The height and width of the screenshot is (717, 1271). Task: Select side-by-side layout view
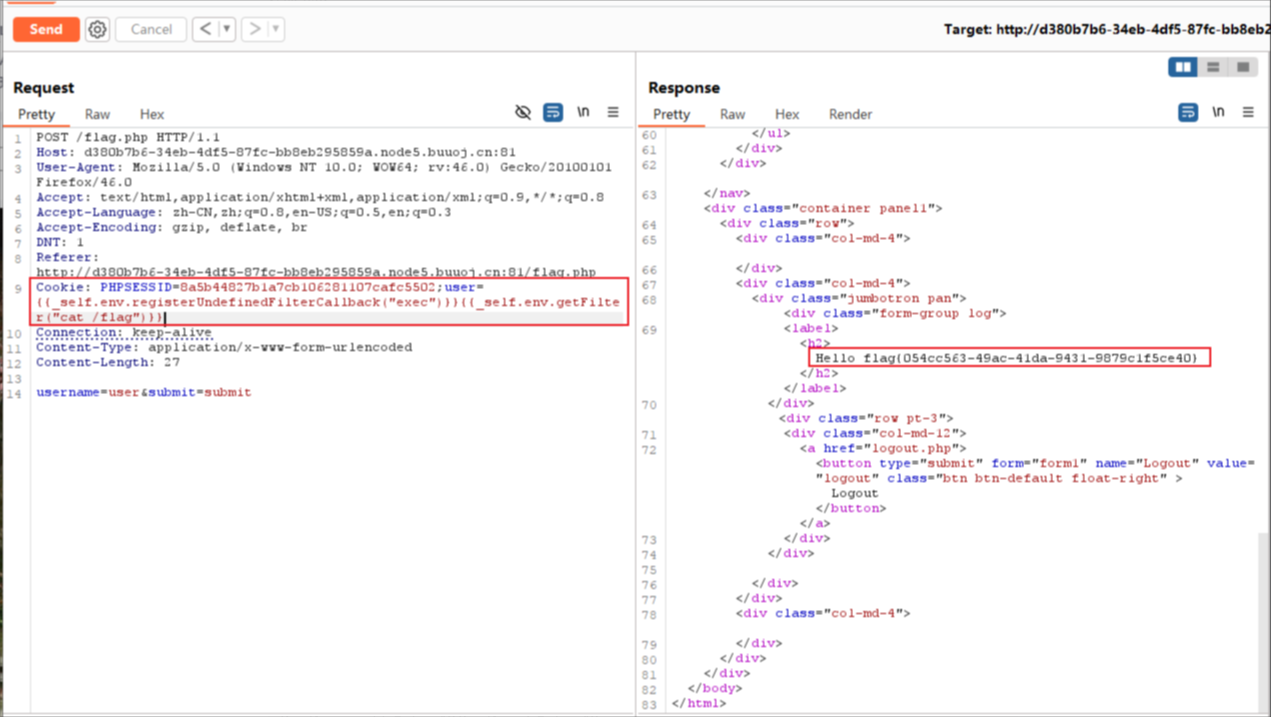click(1183, 67)
